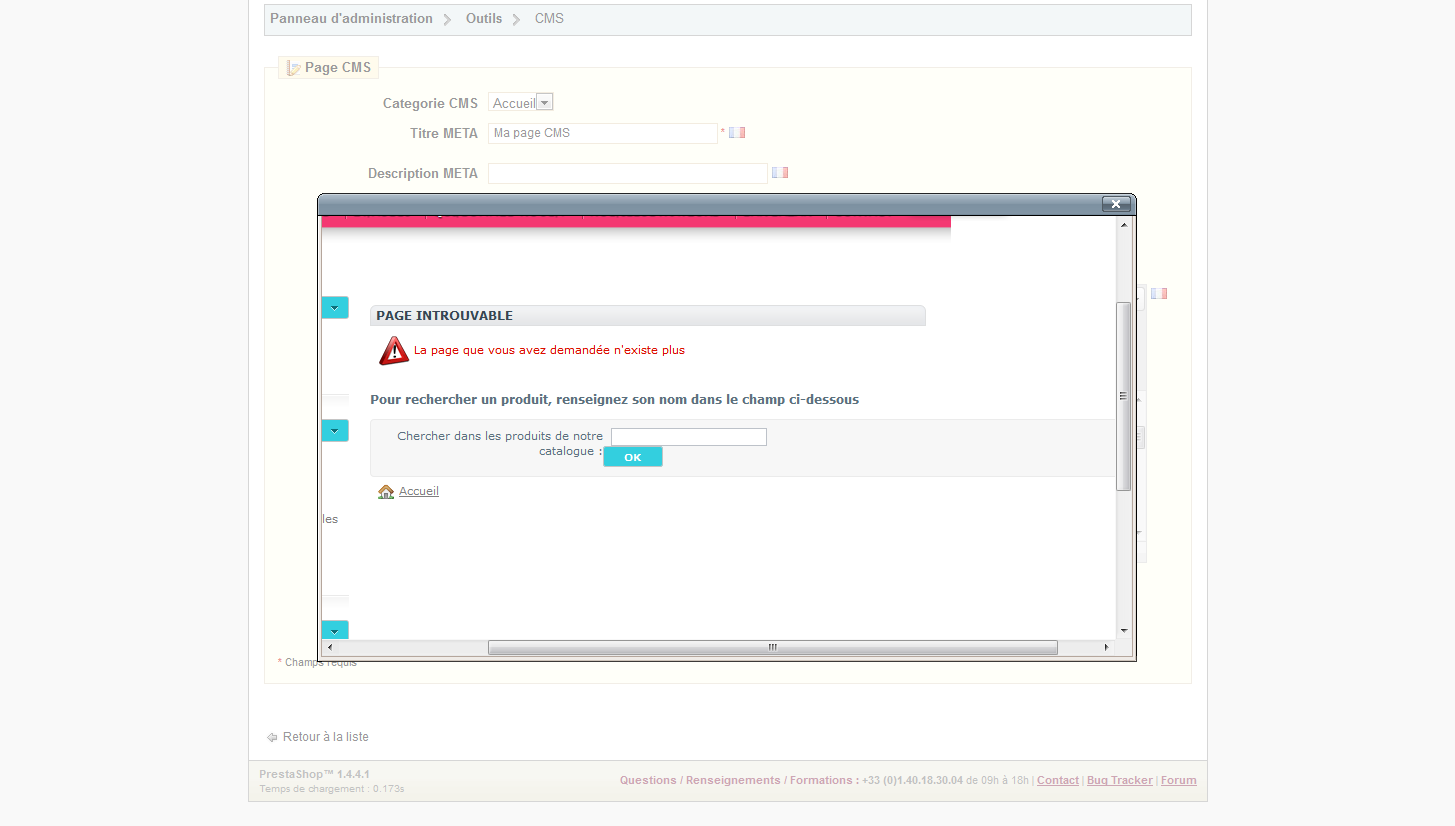Click Retour à la liste link
The width and height of the screenshot is (1455, 826).
click(x=326, y=737)
